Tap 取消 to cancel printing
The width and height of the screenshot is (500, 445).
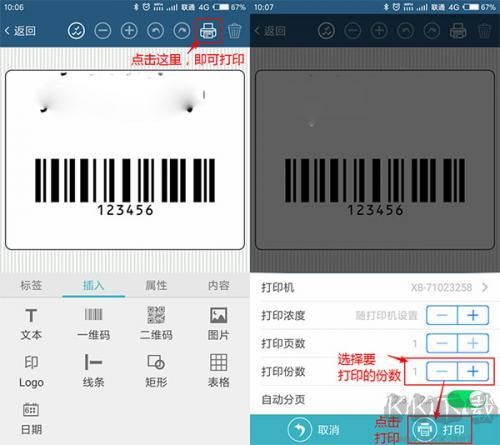coord(313,430)
